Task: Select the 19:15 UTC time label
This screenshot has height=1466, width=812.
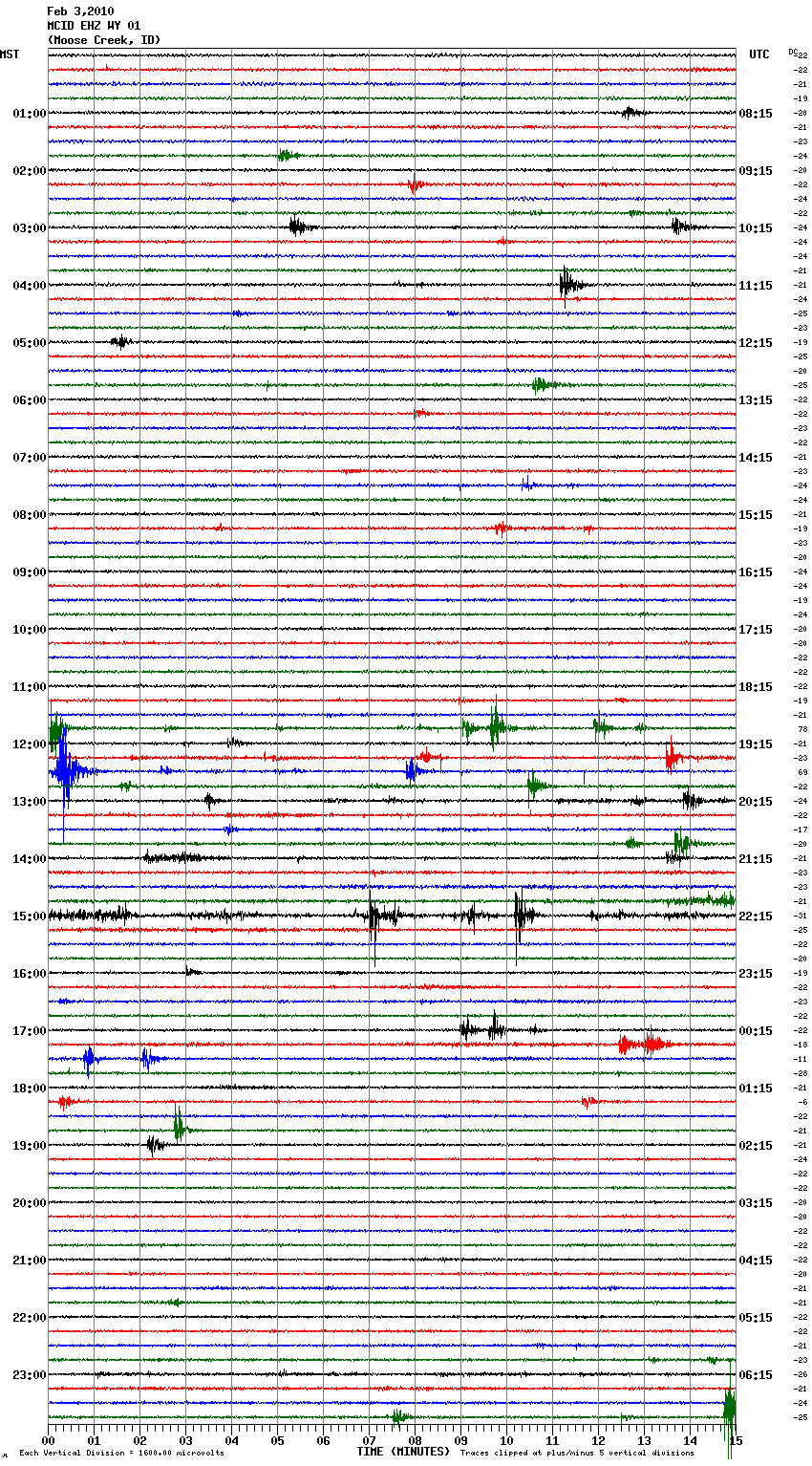Action: pos(756,744)
